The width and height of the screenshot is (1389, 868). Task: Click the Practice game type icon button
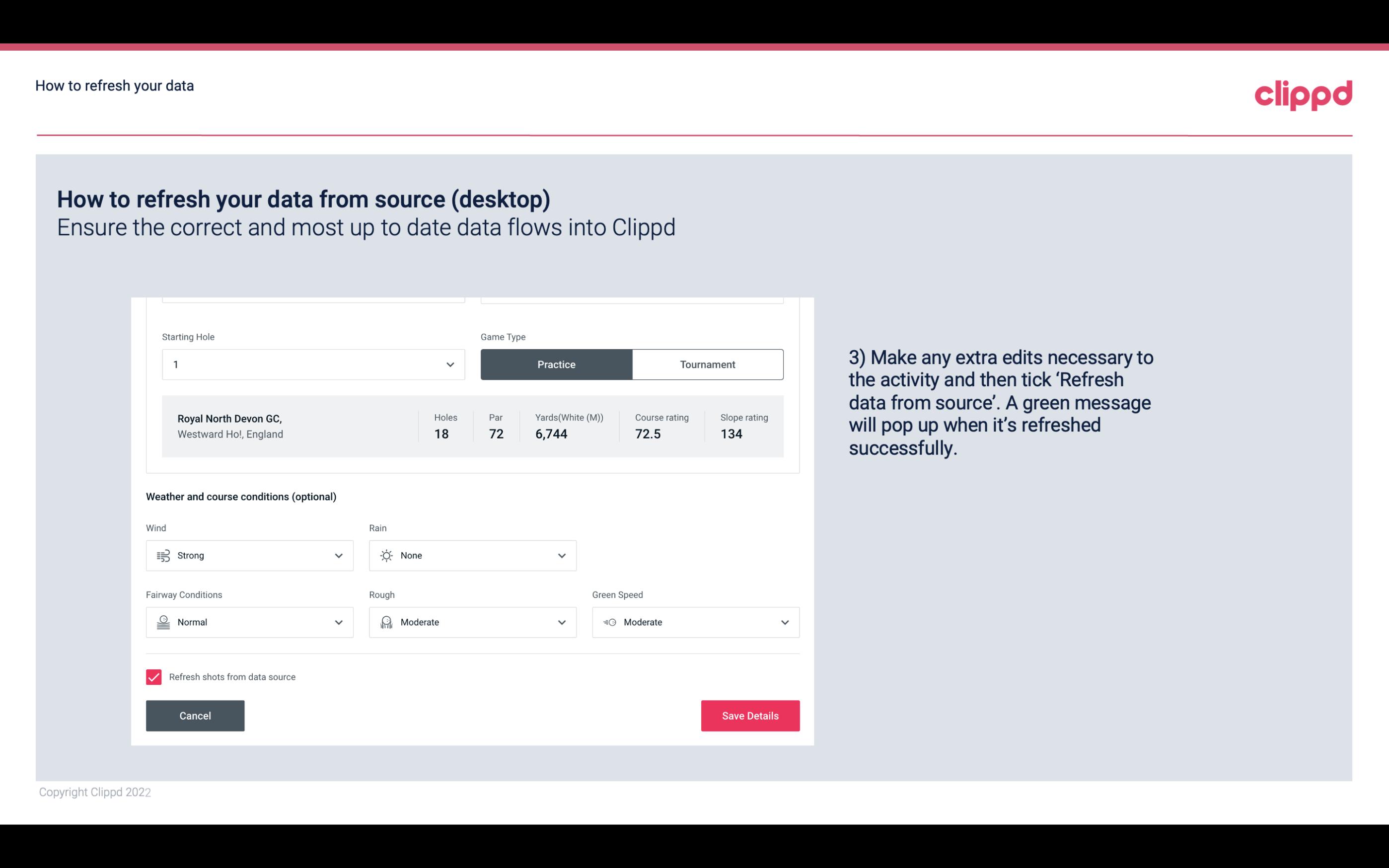click(x=556, y=364)
